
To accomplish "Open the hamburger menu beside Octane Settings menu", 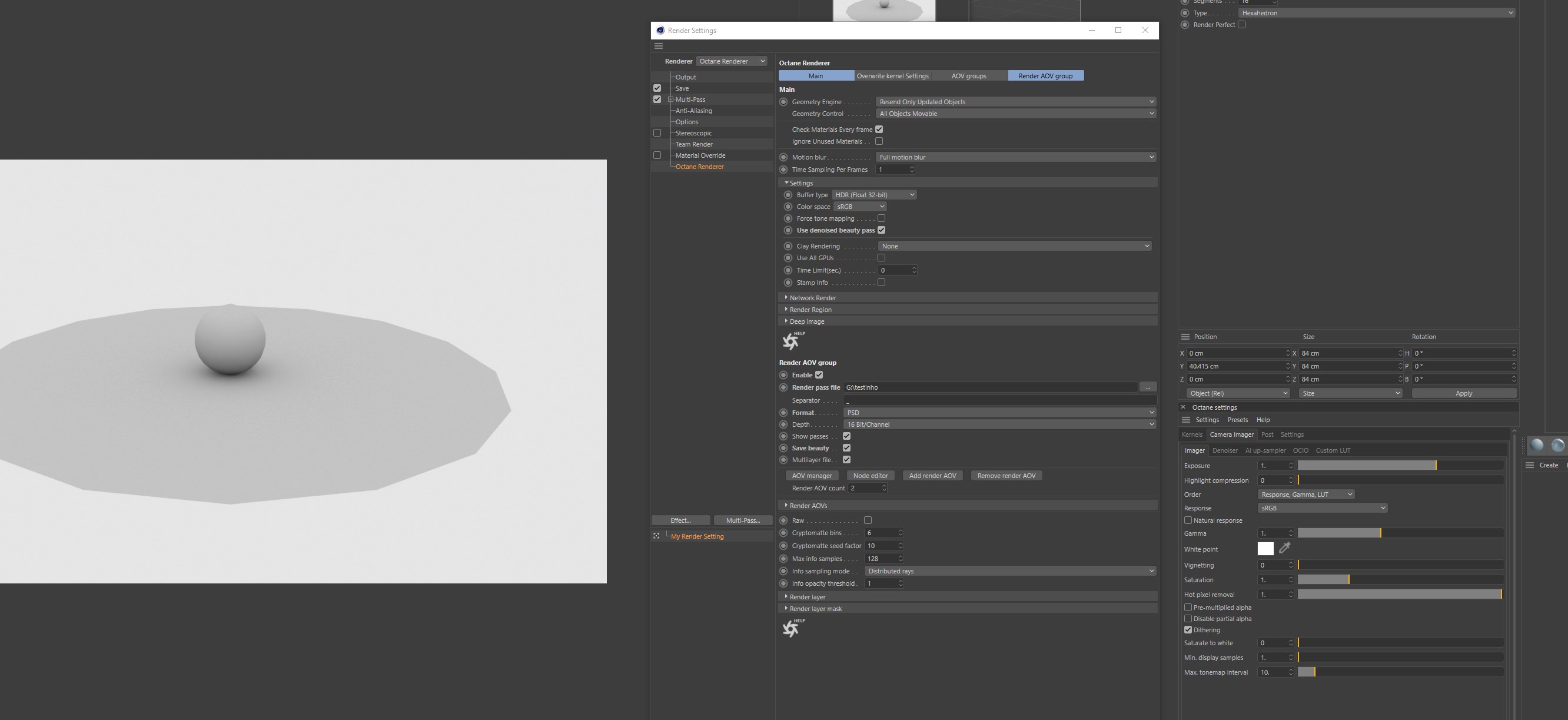I will 1186,420.
